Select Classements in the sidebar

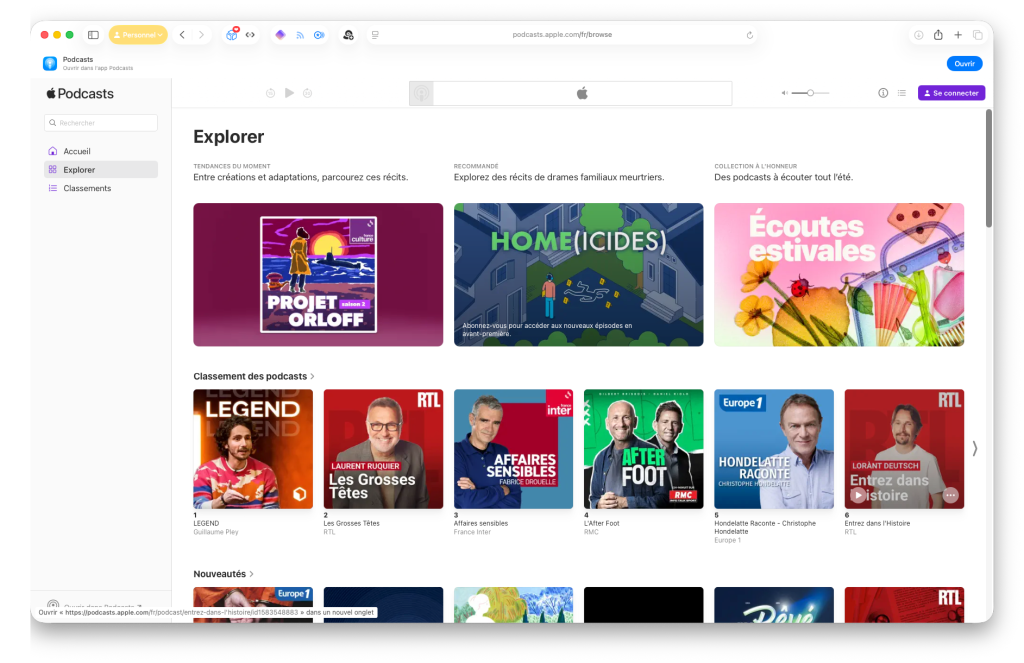87,188
